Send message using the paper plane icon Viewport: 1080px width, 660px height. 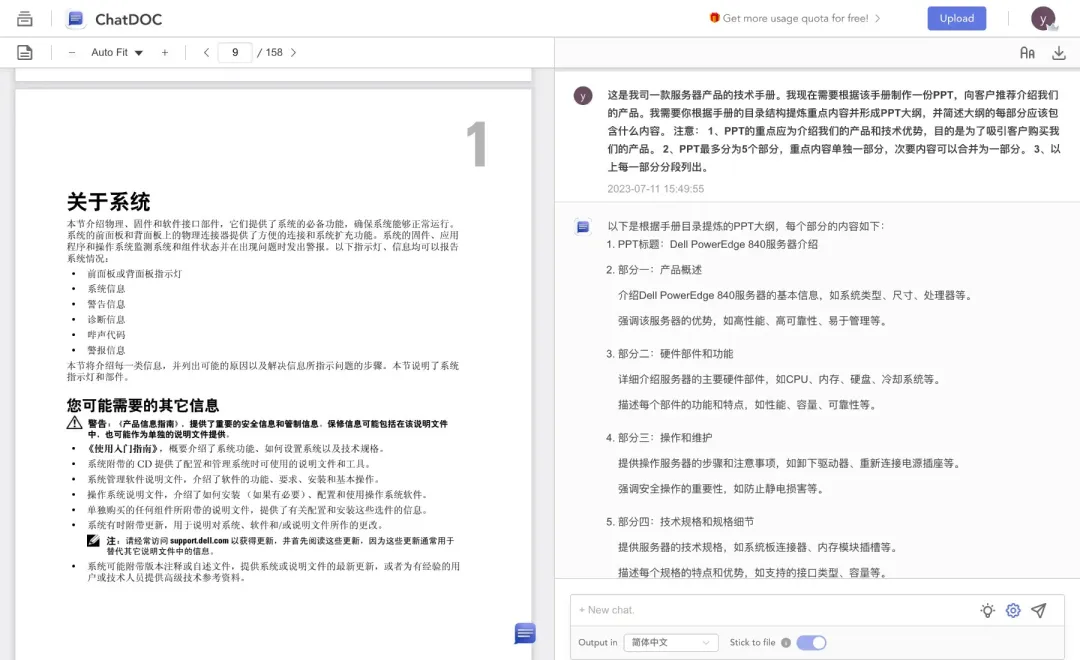click(1041, 610)
